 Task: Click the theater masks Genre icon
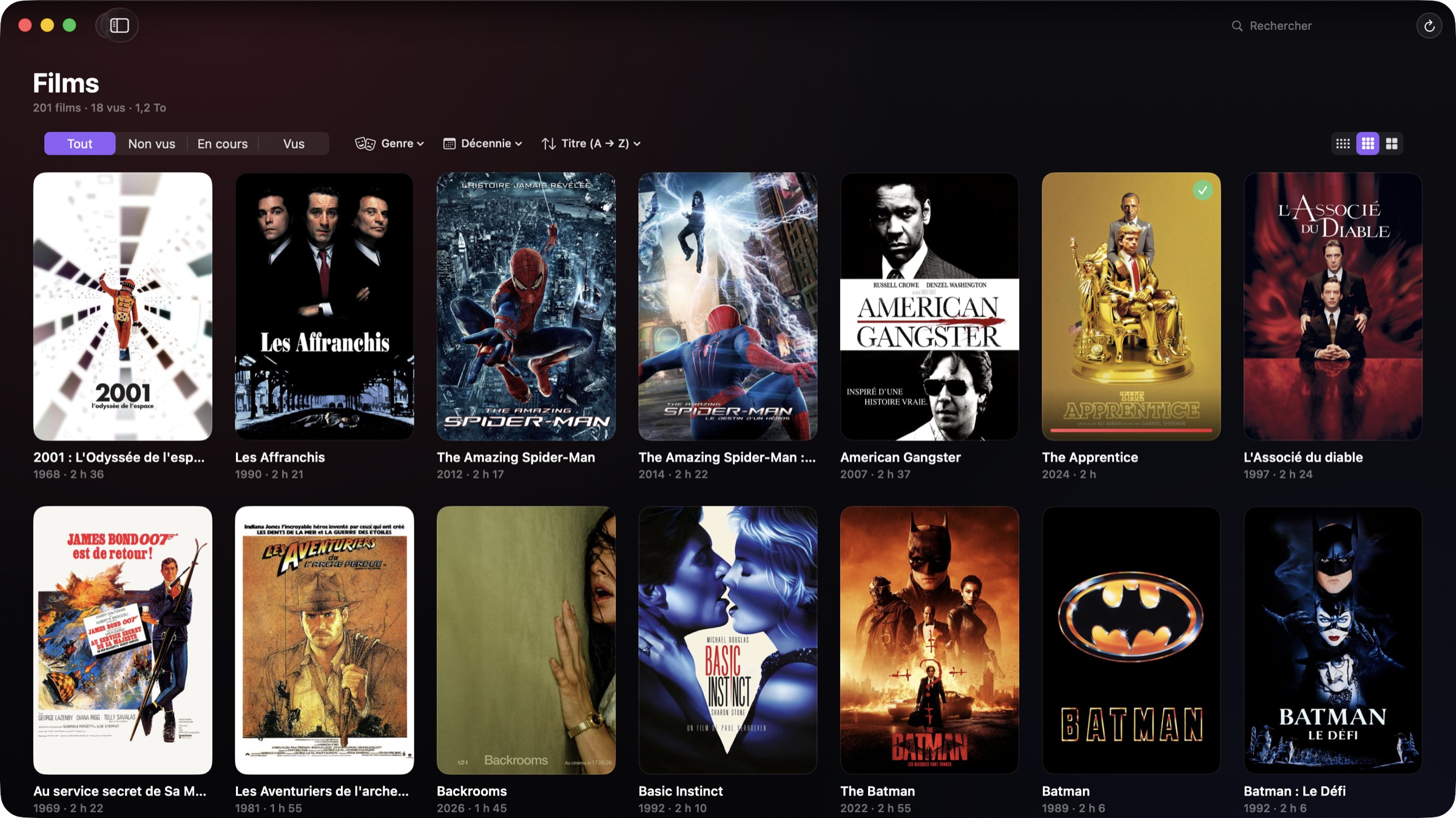(365, 144)
